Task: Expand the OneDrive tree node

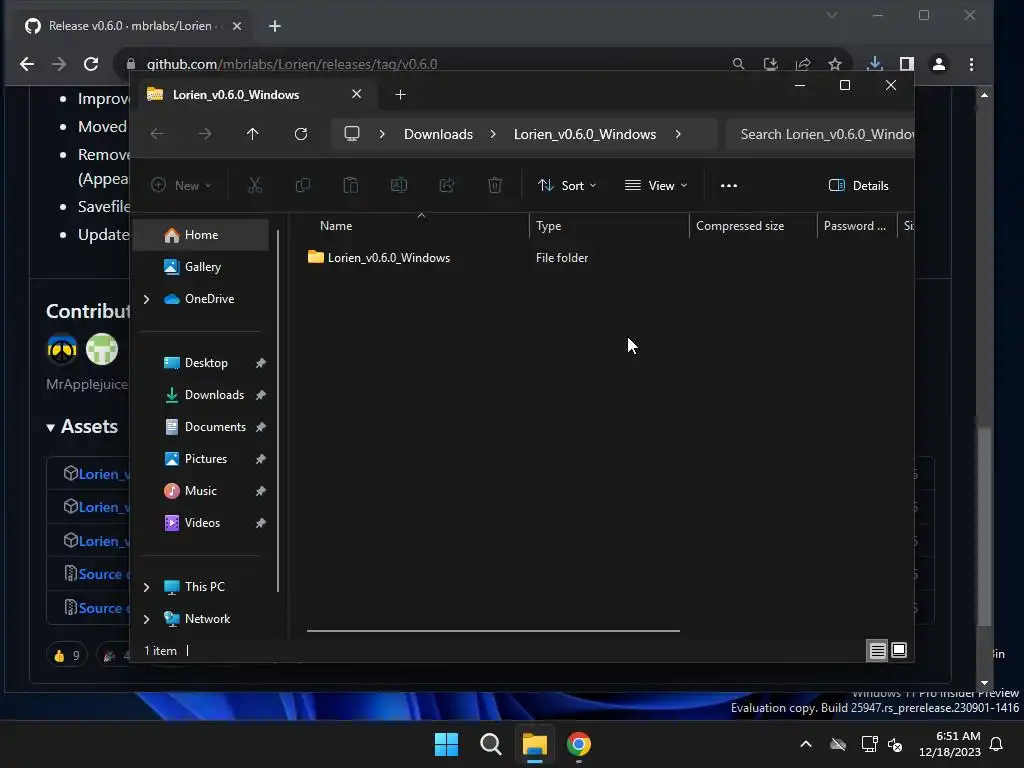Action: pos(146,299)
